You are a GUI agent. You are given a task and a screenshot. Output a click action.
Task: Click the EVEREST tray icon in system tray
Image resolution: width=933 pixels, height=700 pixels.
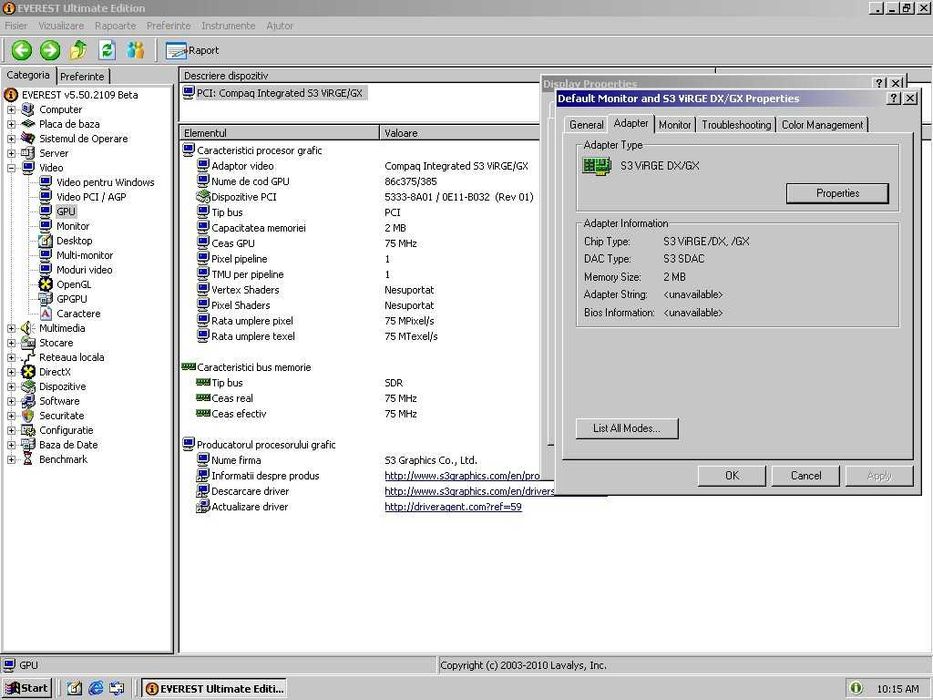[x=856, y=688]
